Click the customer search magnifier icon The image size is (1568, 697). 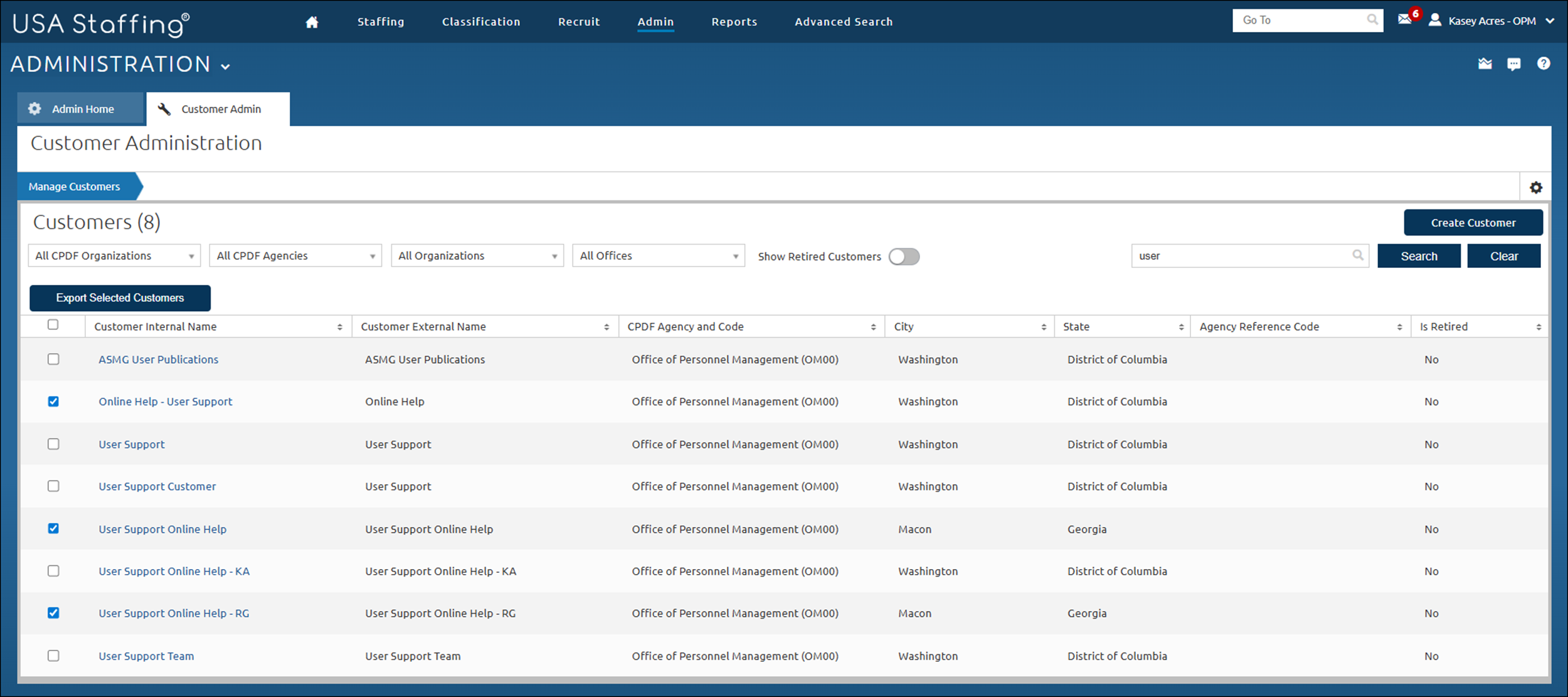pos(1358,255)
